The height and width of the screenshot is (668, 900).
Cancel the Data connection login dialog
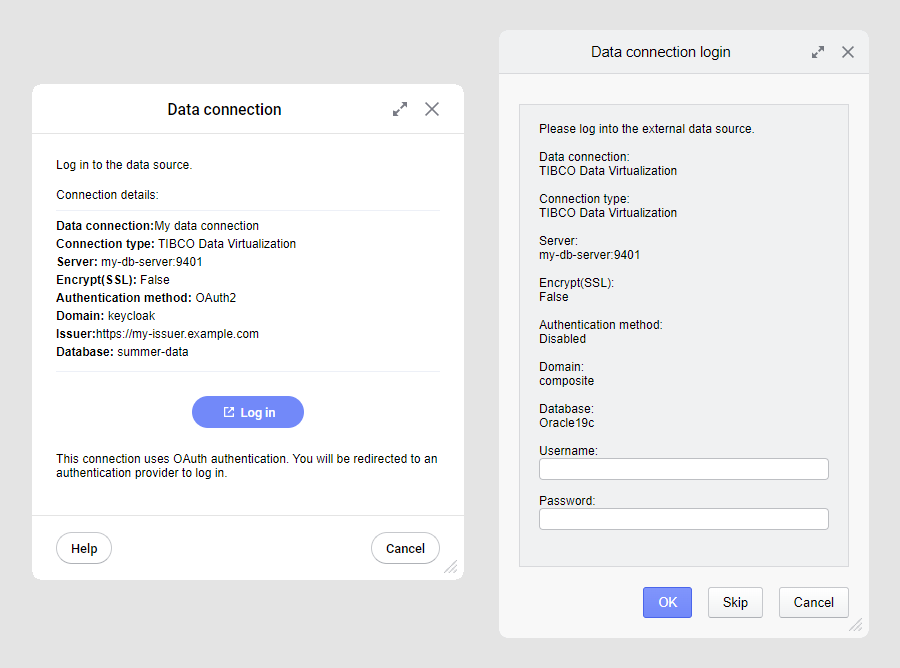point(813,602)
